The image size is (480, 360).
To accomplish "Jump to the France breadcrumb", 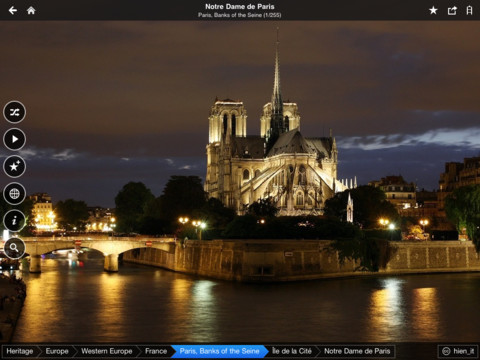I will (x=156, y=351).
